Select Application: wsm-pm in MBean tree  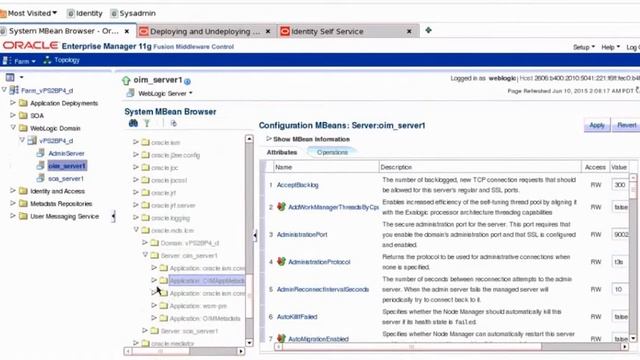click(x=198, y=306)
